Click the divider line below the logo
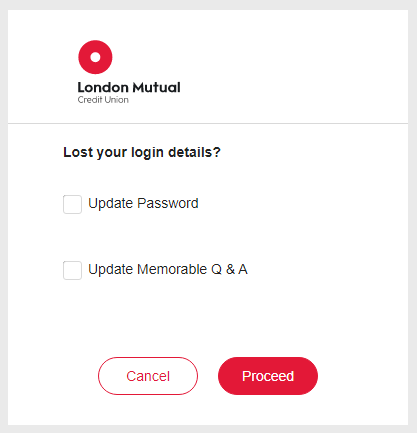The height and width of the screenshot is (433, 417). 208,123
